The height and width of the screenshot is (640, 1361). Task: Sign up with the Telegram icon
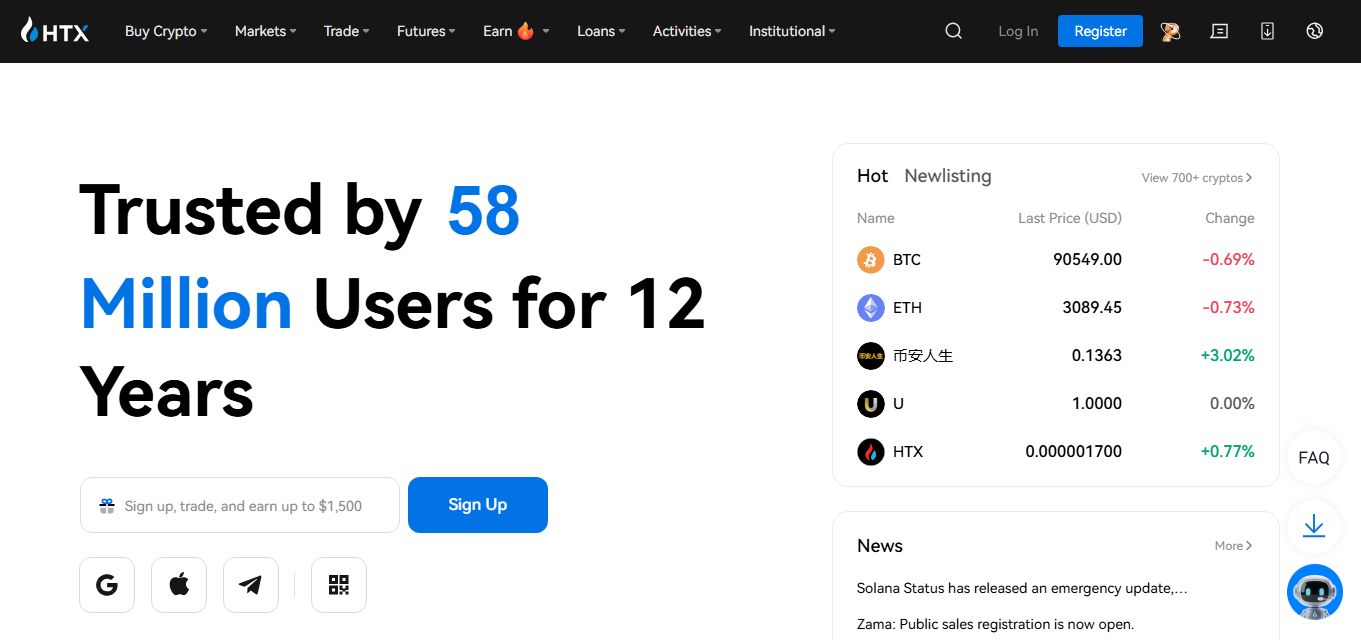click(x=251, y=584)
